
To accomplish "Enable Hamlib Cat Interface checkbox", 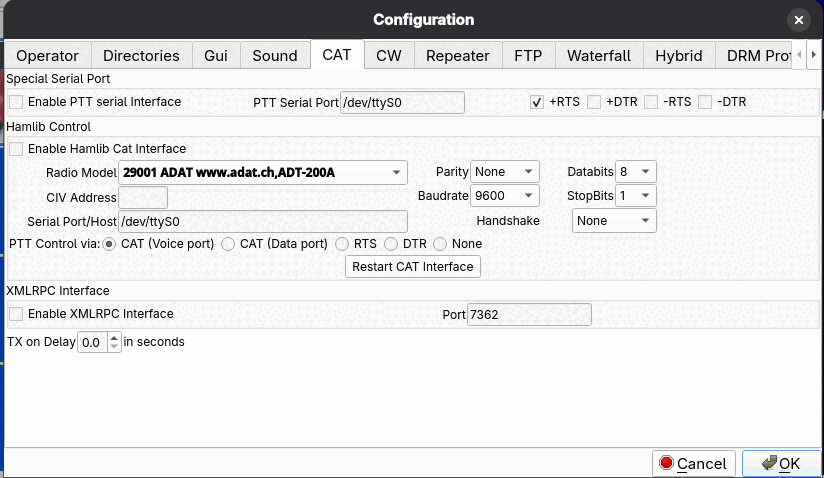I will [16, 149].
